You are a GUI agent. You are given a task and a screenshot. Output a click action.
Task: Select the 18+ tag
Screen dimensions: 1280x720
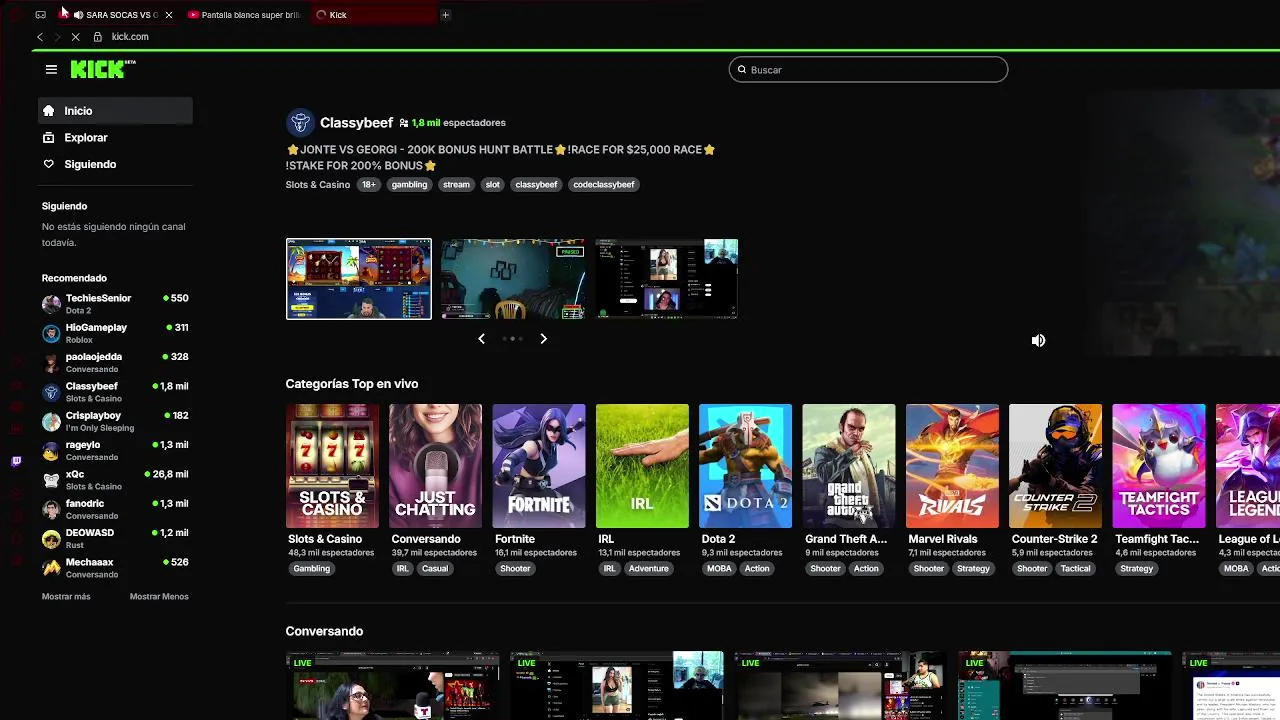click(369, 184)
